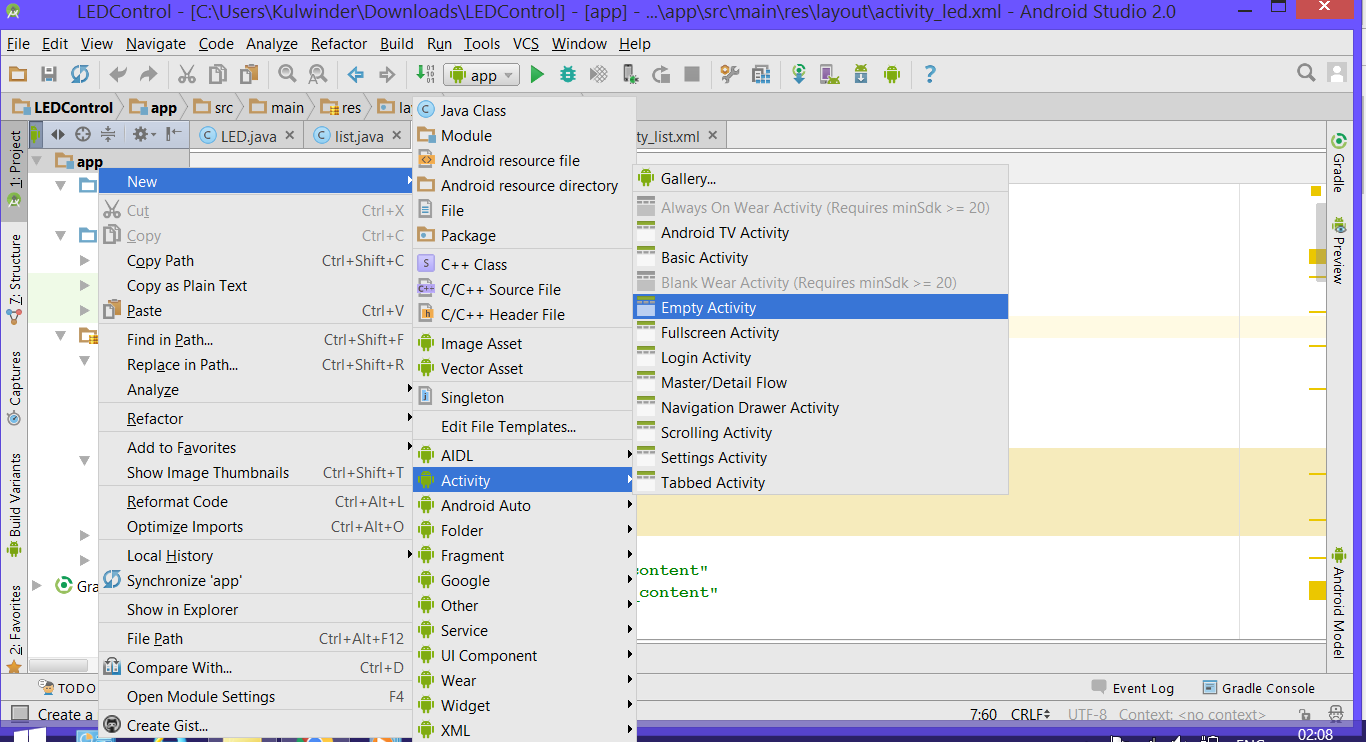
Task: Open the Analyze menu in menu bar
Action: pyautogui.click(x=272, y=44)
